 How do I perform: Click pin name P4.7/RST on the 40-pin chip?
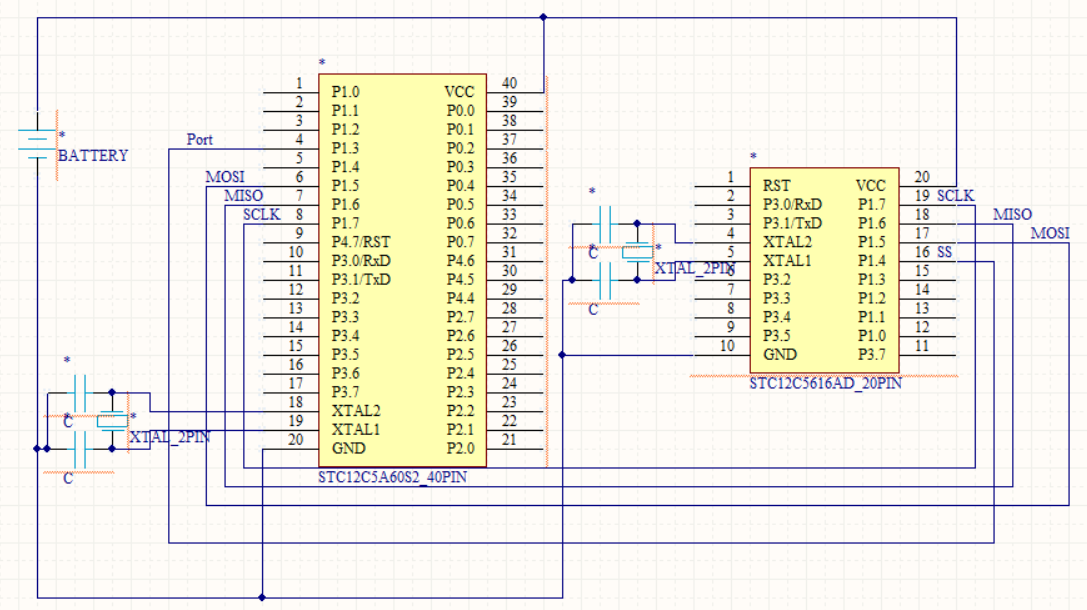(360, 241)
